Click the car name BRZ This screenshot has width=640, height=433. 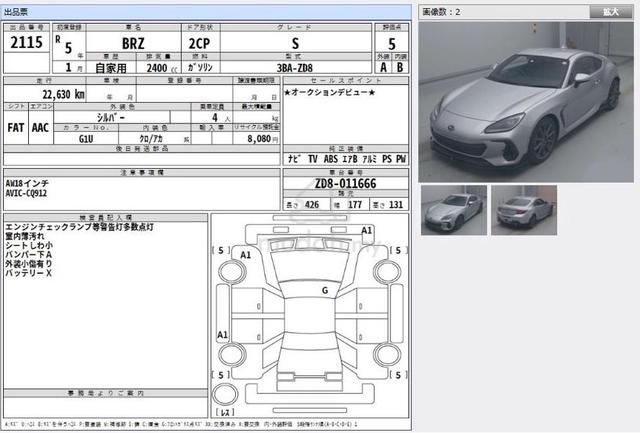pos(133,43)
